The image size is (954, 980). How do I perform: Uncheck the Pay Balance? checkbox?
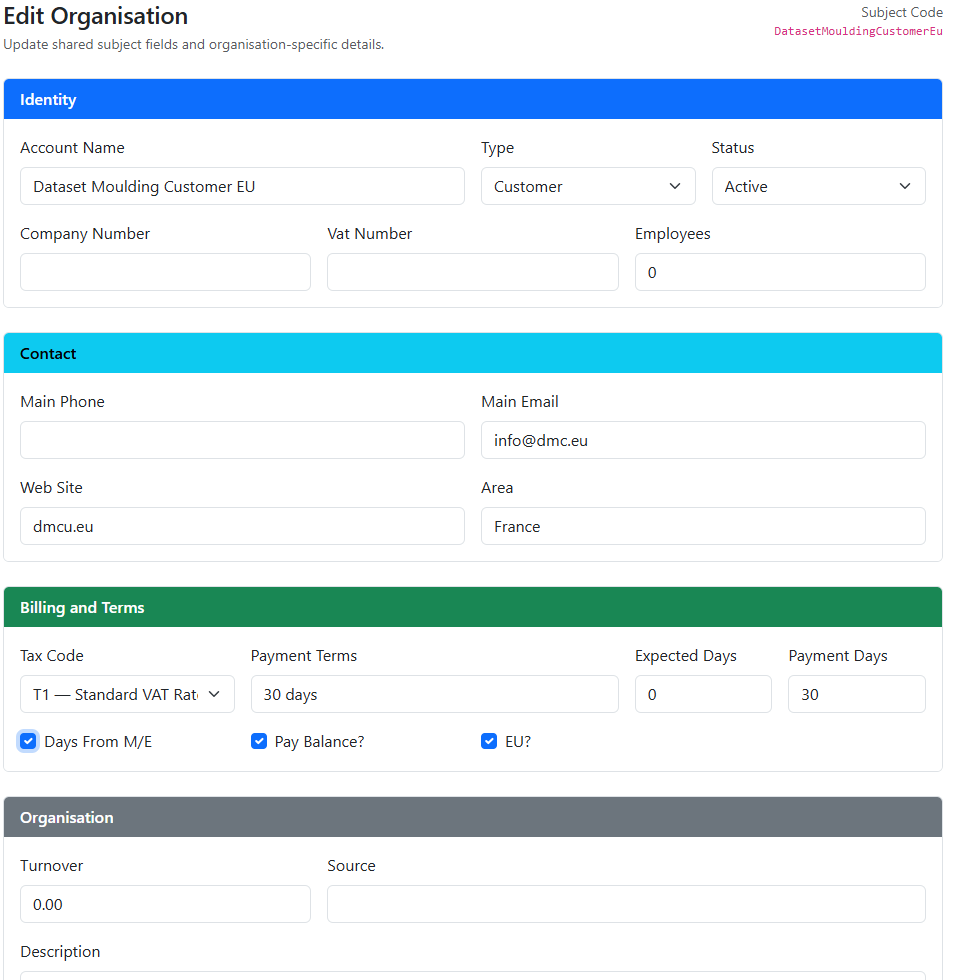pos(259,741)
